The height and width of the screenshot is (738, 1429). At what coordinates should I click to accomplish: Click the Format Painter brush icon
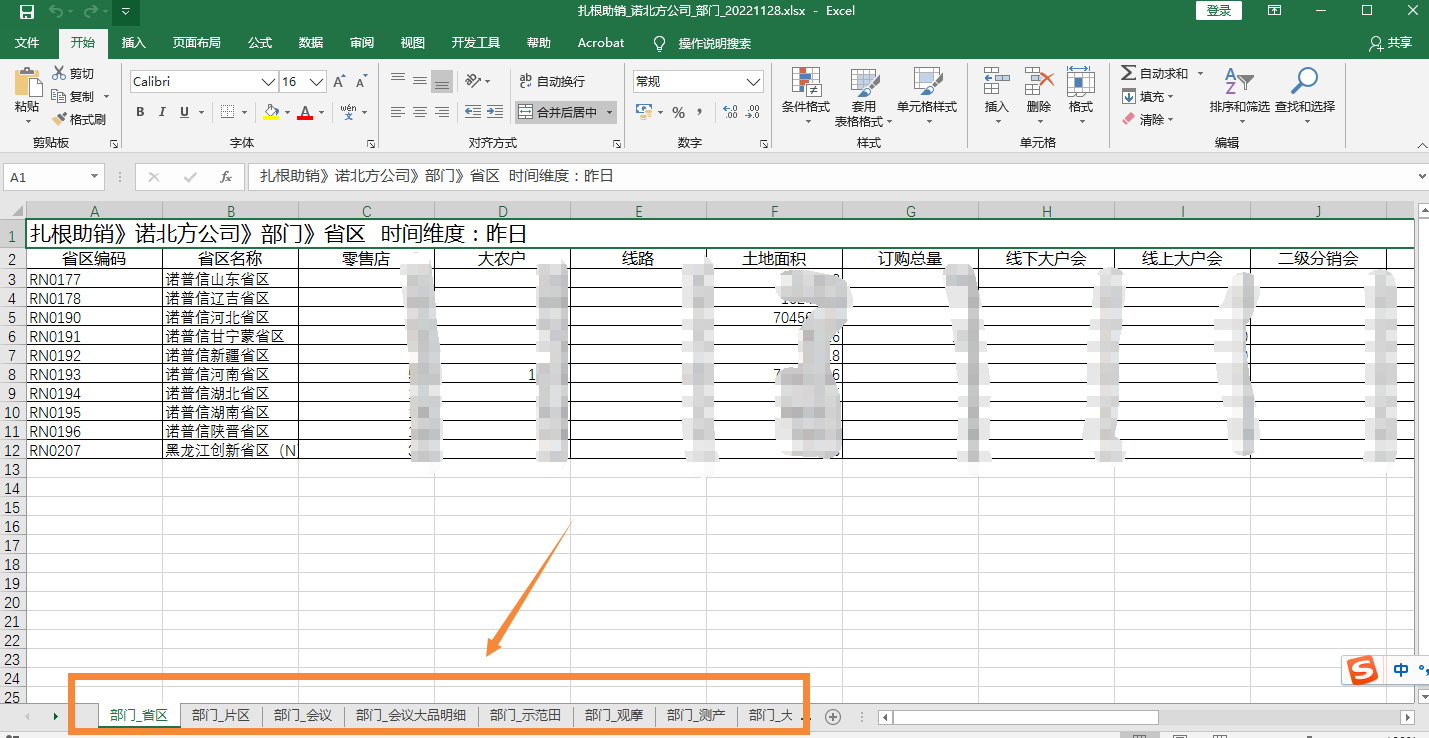[x=59, y=119]
